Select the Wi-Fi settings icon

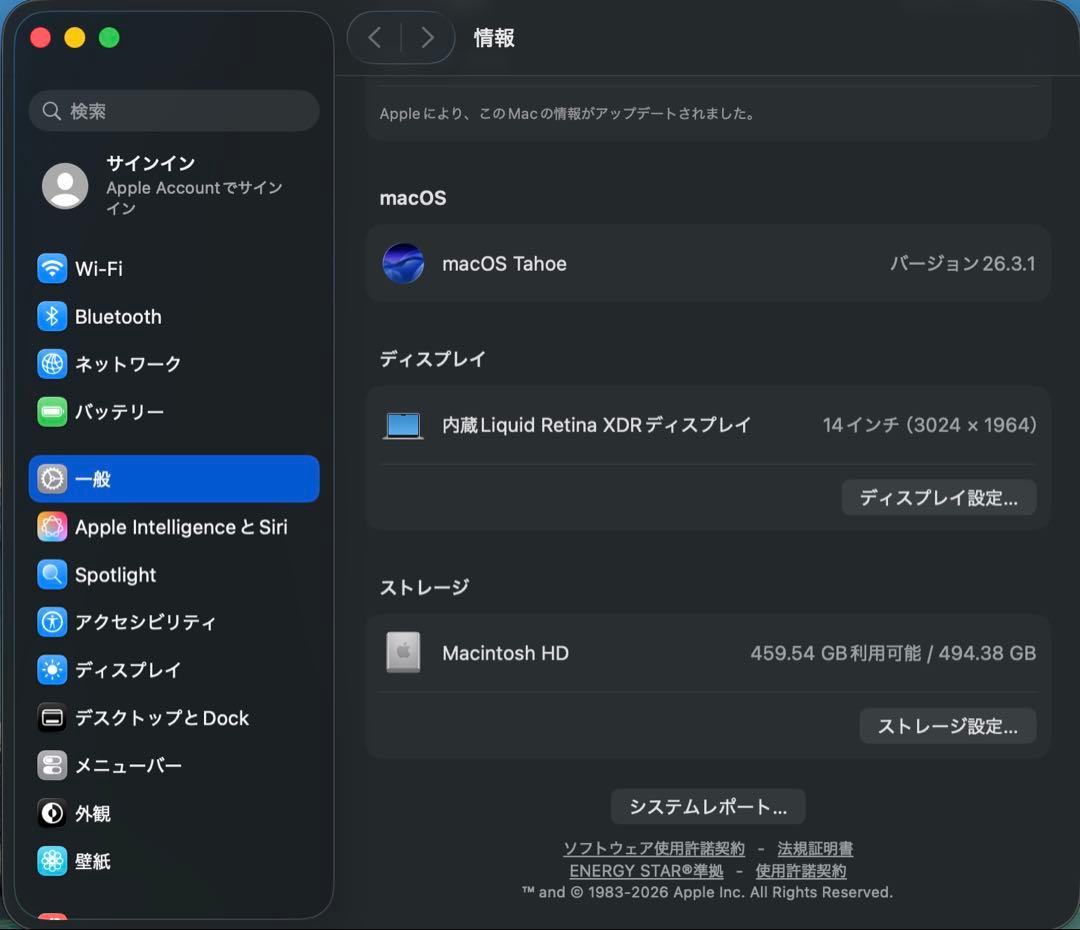tap(51, 268)
